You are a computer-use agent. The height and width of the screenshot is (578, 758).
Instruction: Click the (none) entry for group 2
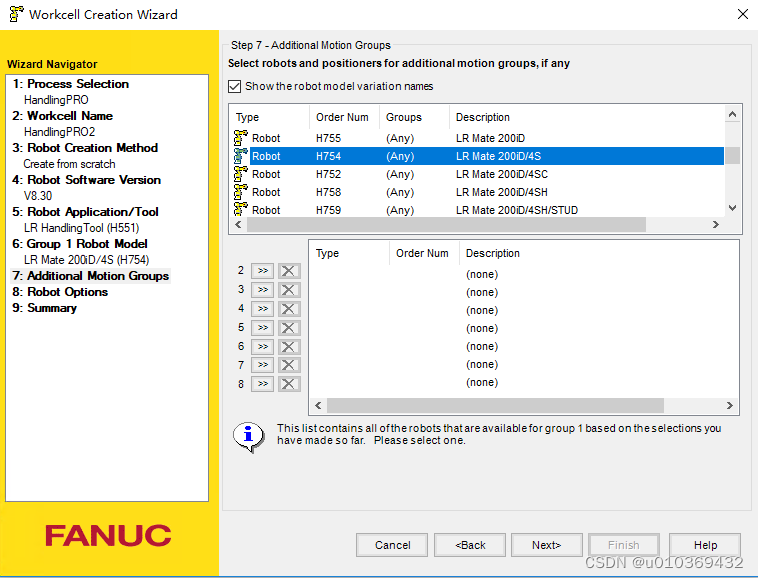coord(482,275)
